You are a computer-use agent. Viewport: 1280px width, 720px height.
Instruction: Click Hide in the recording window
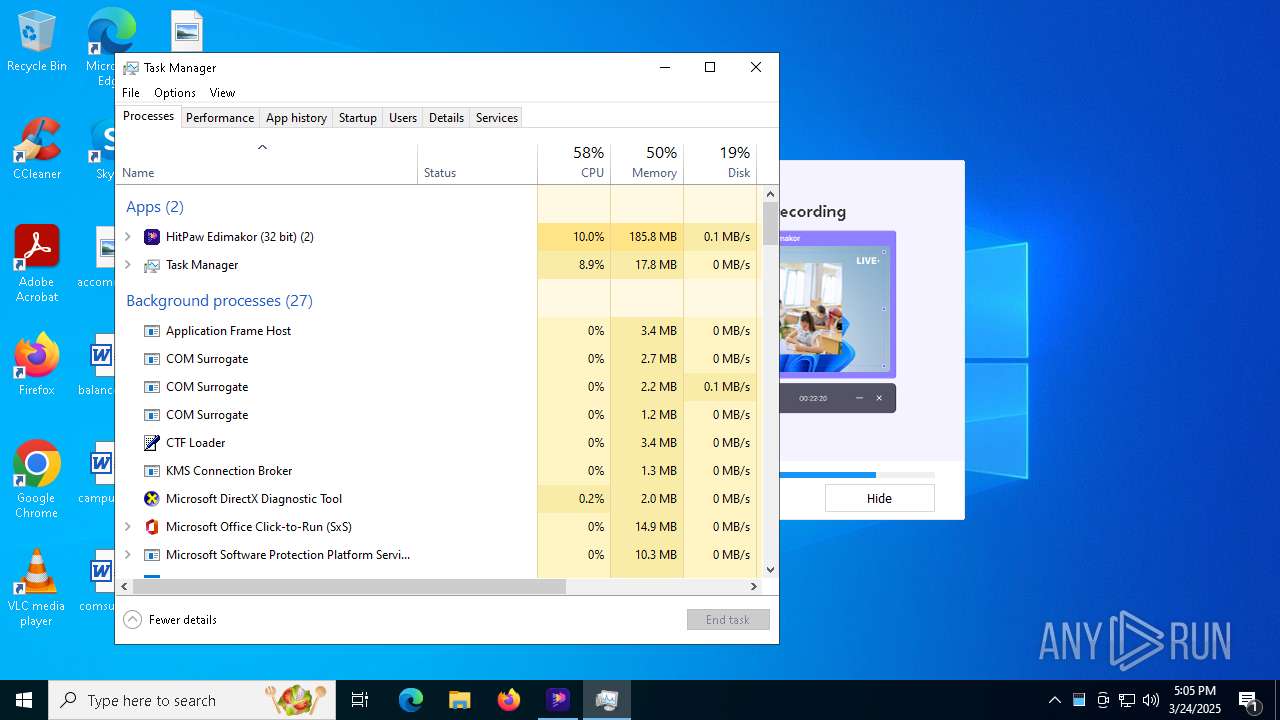tap(879, 498)
